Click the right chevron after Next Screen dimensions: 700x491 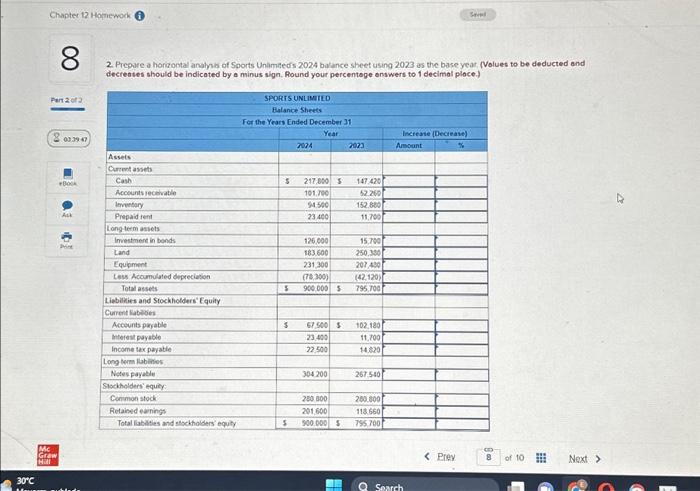(598, 459)
